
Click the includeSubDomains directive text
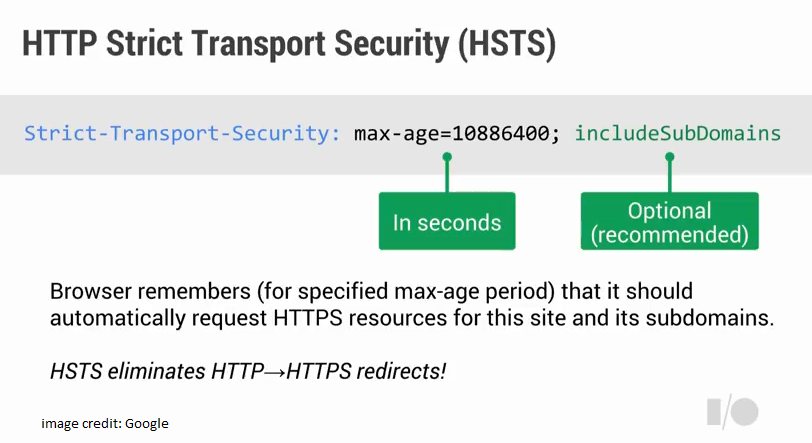pos(677,134)
